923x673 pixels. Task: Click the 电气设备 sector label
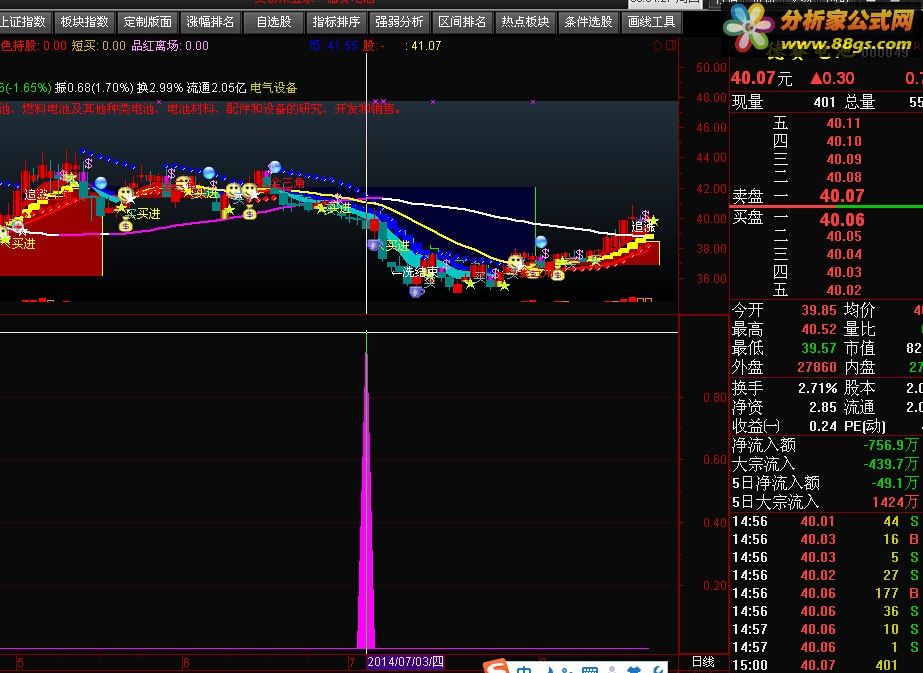[x=274, y=88]
